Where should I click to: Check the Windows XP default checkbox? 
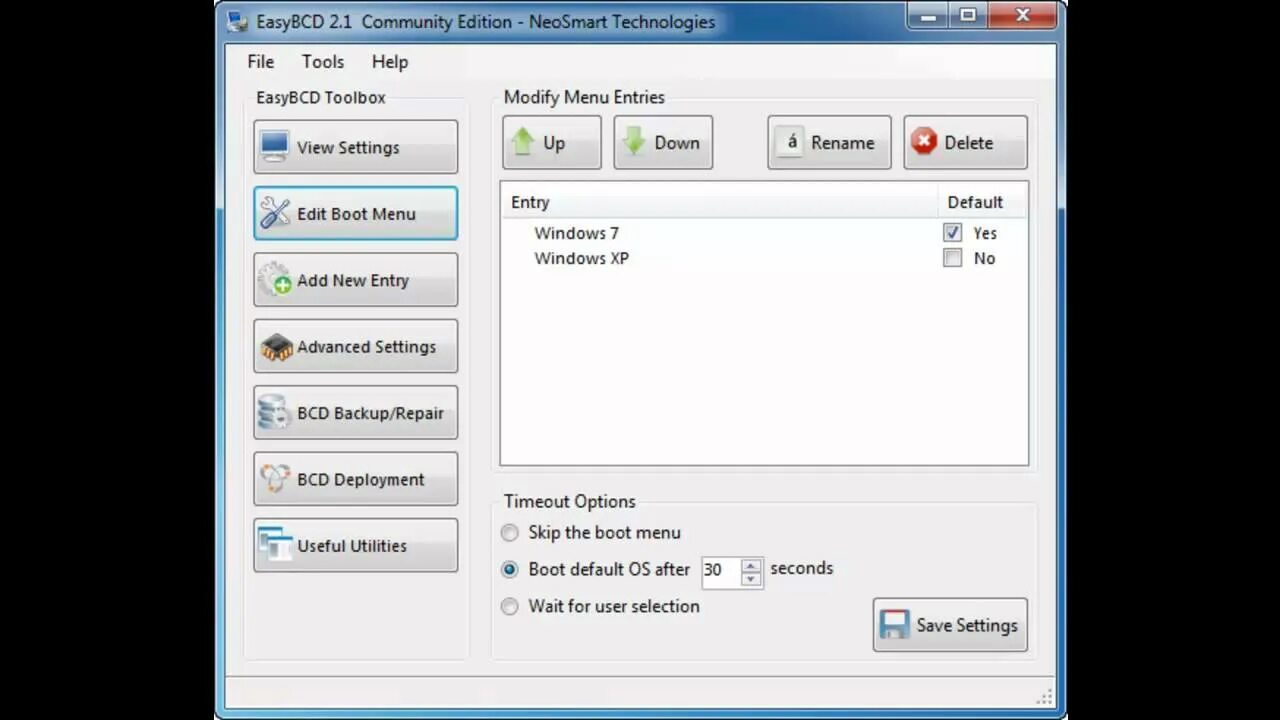click(x=952, y=258)
